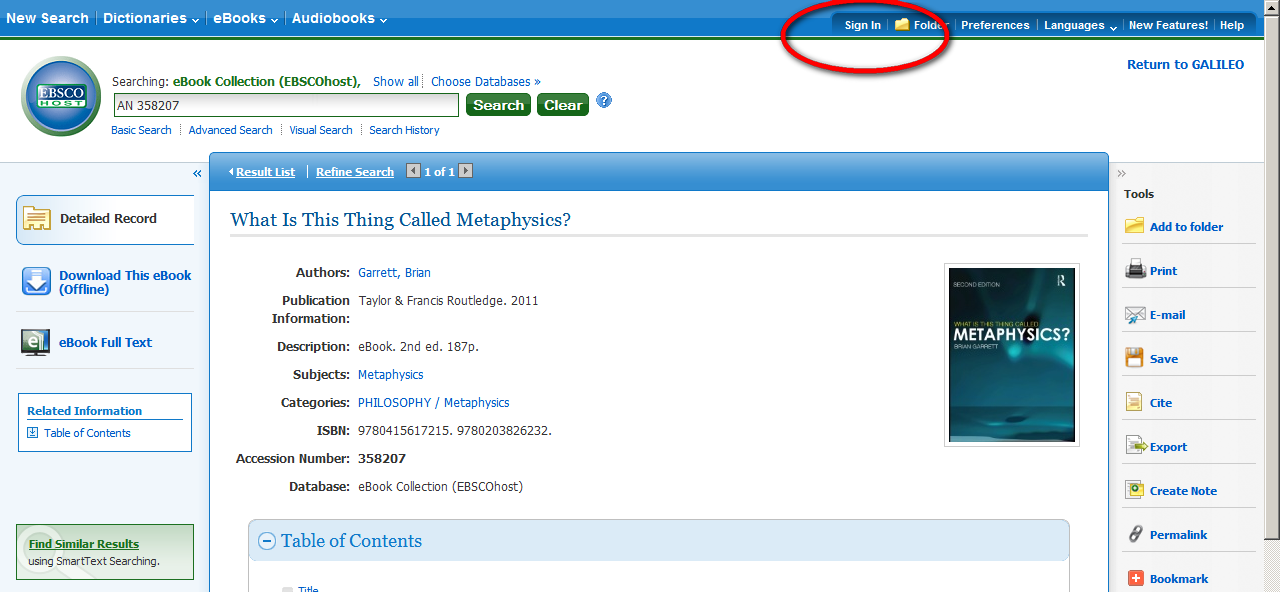Click the Bookmark text link
The height and width of the screenshot is (592, 1280).
(1179, 579)
